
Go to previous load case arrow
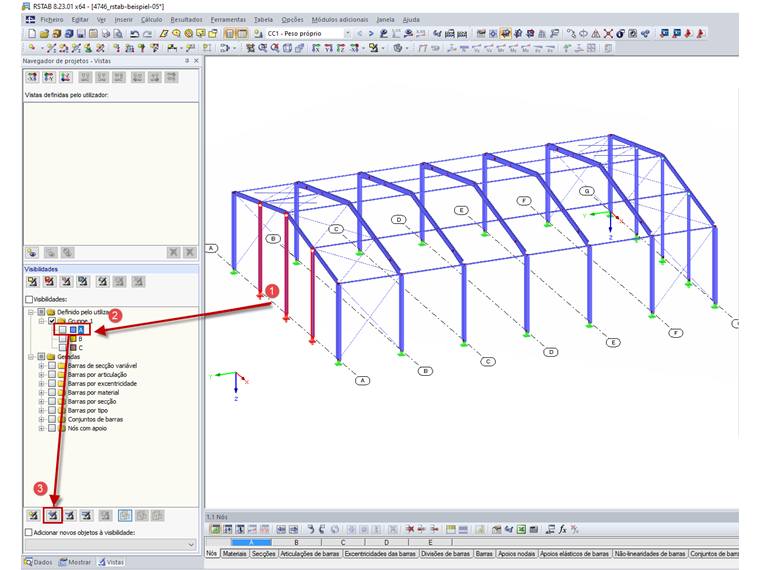pos(359,33)
